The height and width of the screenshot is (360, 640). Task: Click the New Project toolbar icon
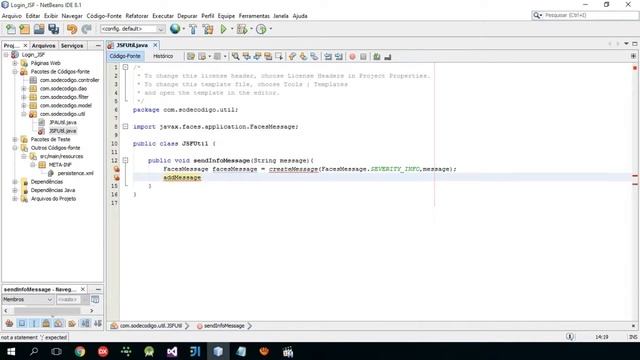point(25,29)
